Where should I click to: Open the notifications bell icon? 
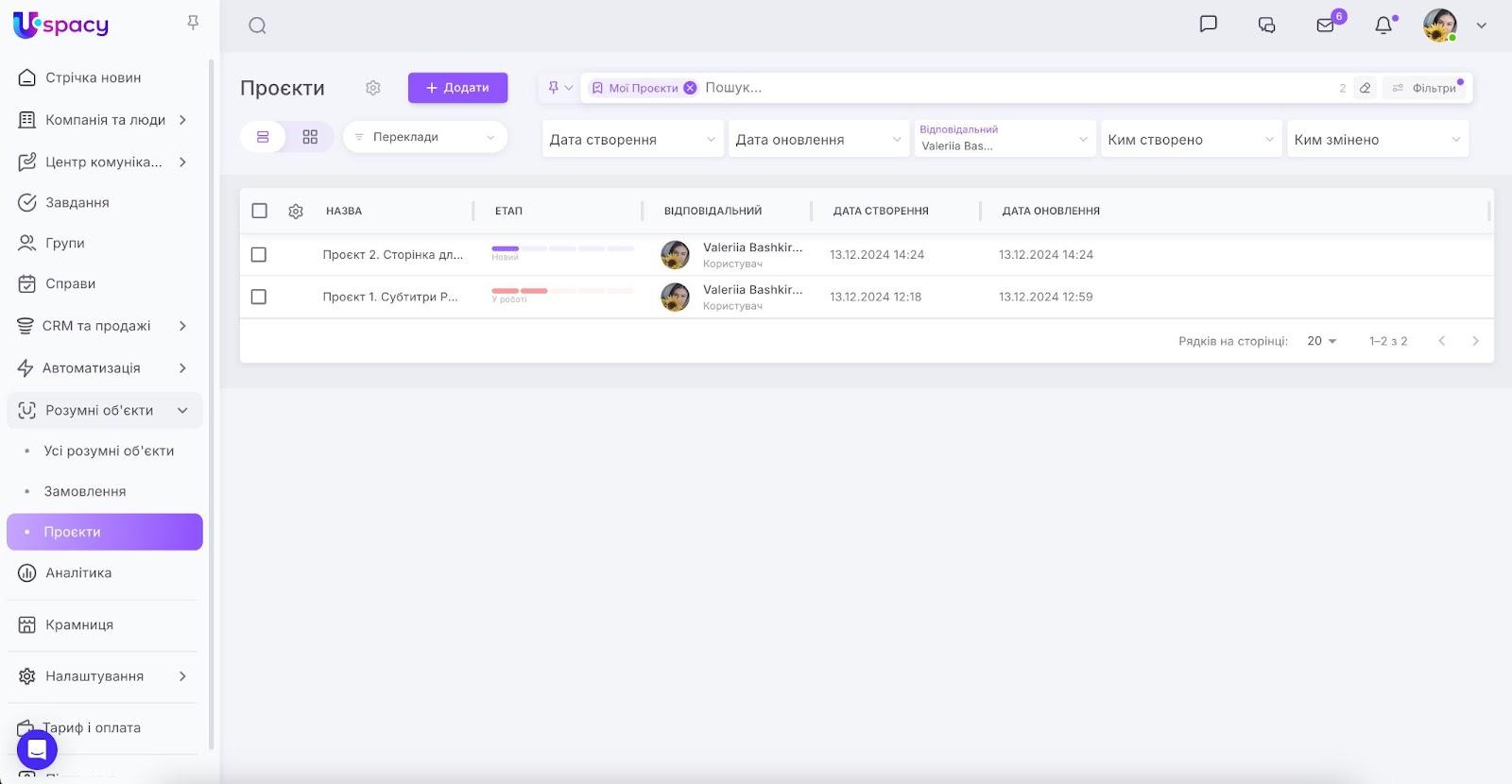pyautogui.click(x=1383, y=26)
